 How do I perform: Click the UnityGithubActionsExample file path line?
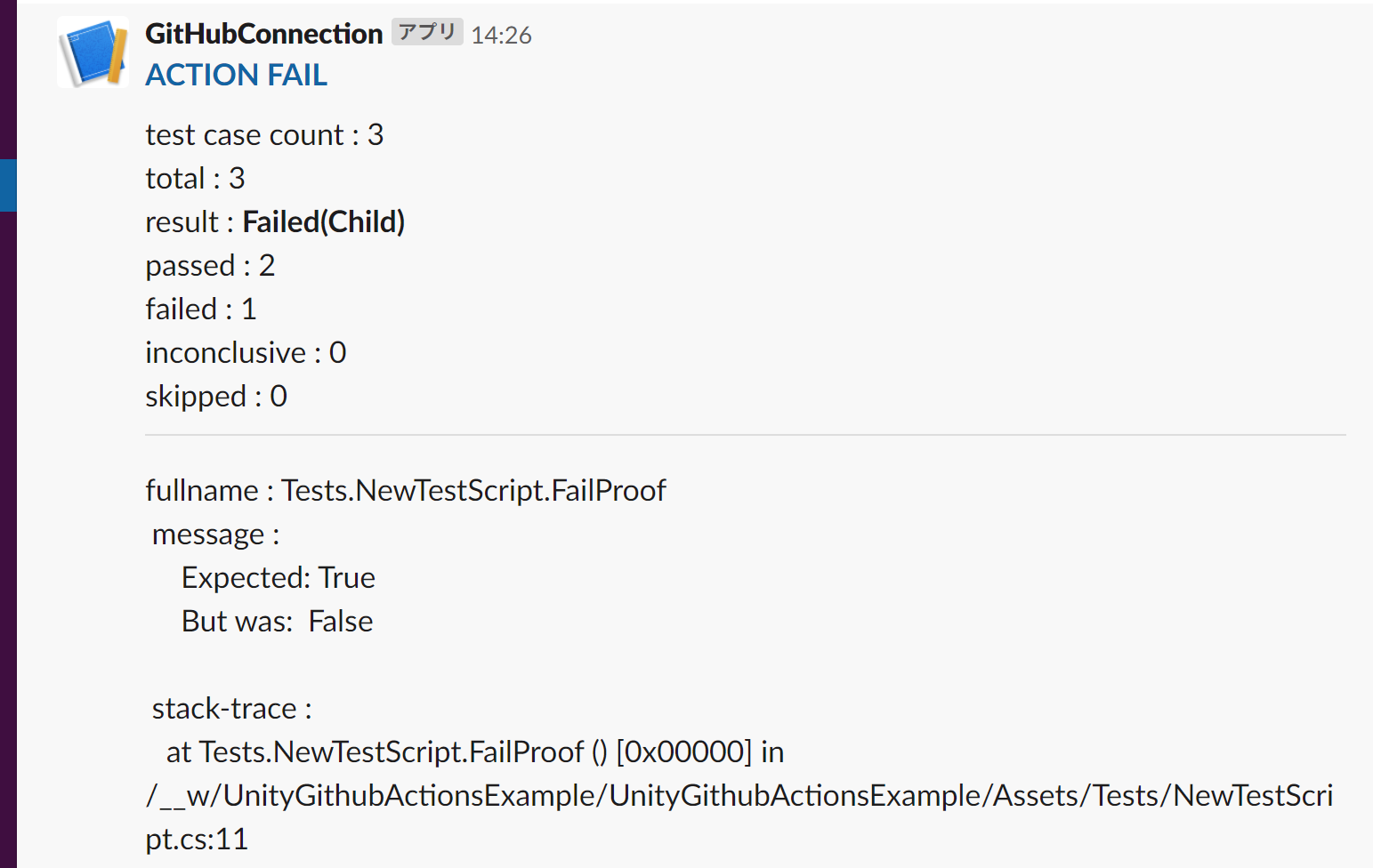739,796
